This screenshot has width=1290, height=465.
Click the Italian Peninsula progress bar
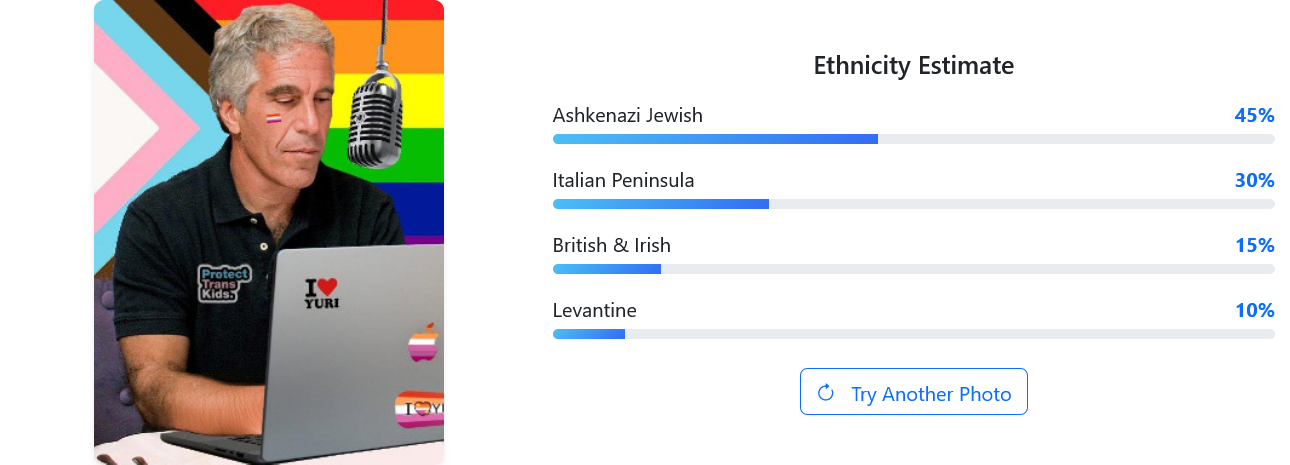tap(913, 204)
